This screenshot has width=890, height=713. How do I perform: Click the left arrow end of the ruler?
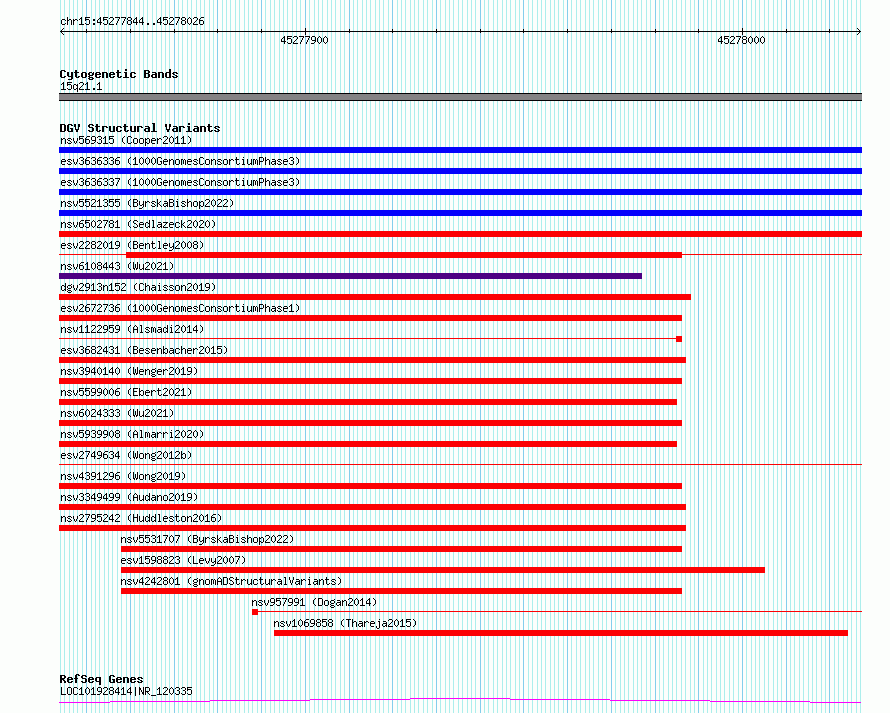[62, 32]
